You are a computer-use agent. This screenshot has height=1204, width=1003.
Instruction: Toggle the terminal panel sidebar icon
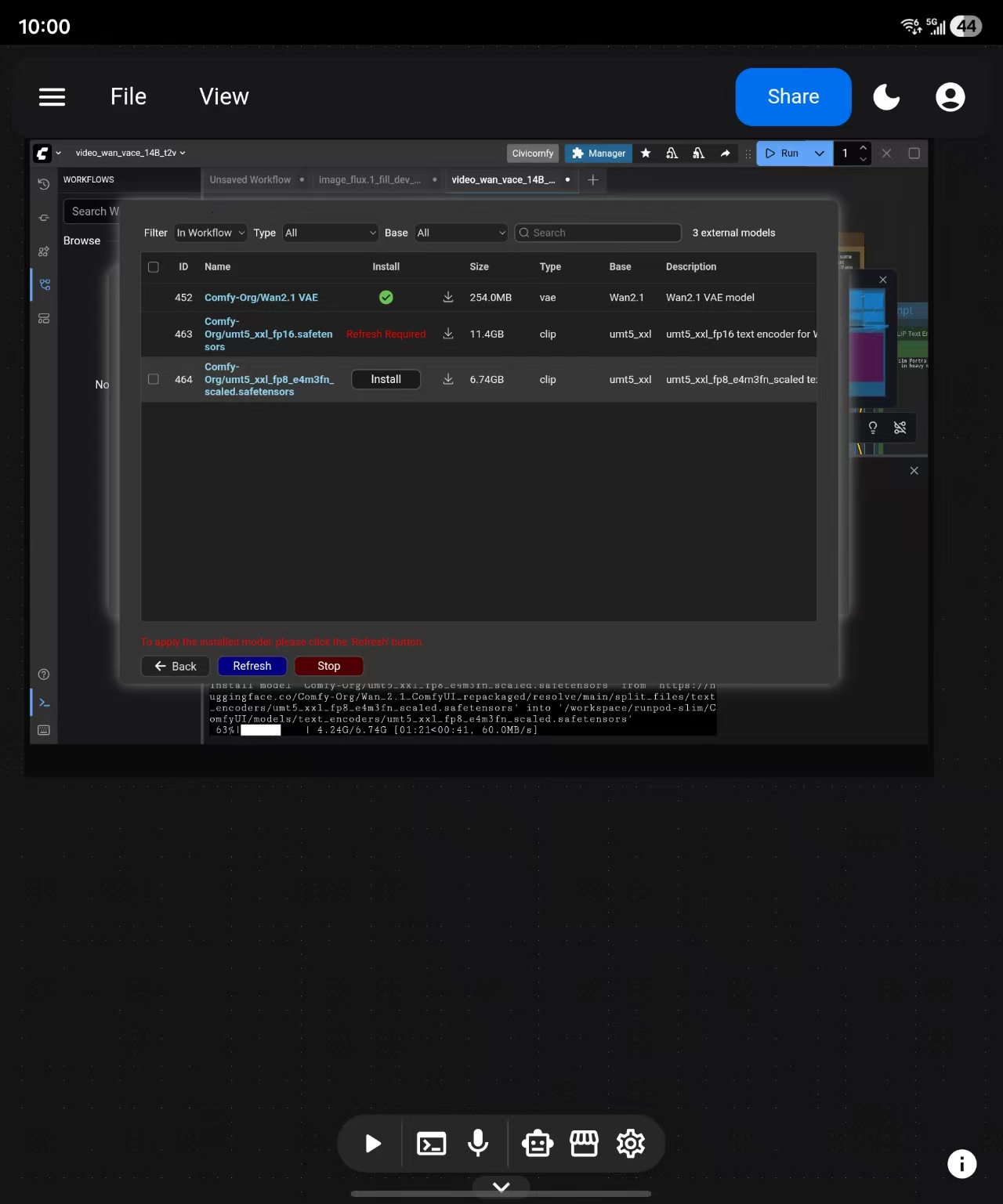[x=44, y=703]
